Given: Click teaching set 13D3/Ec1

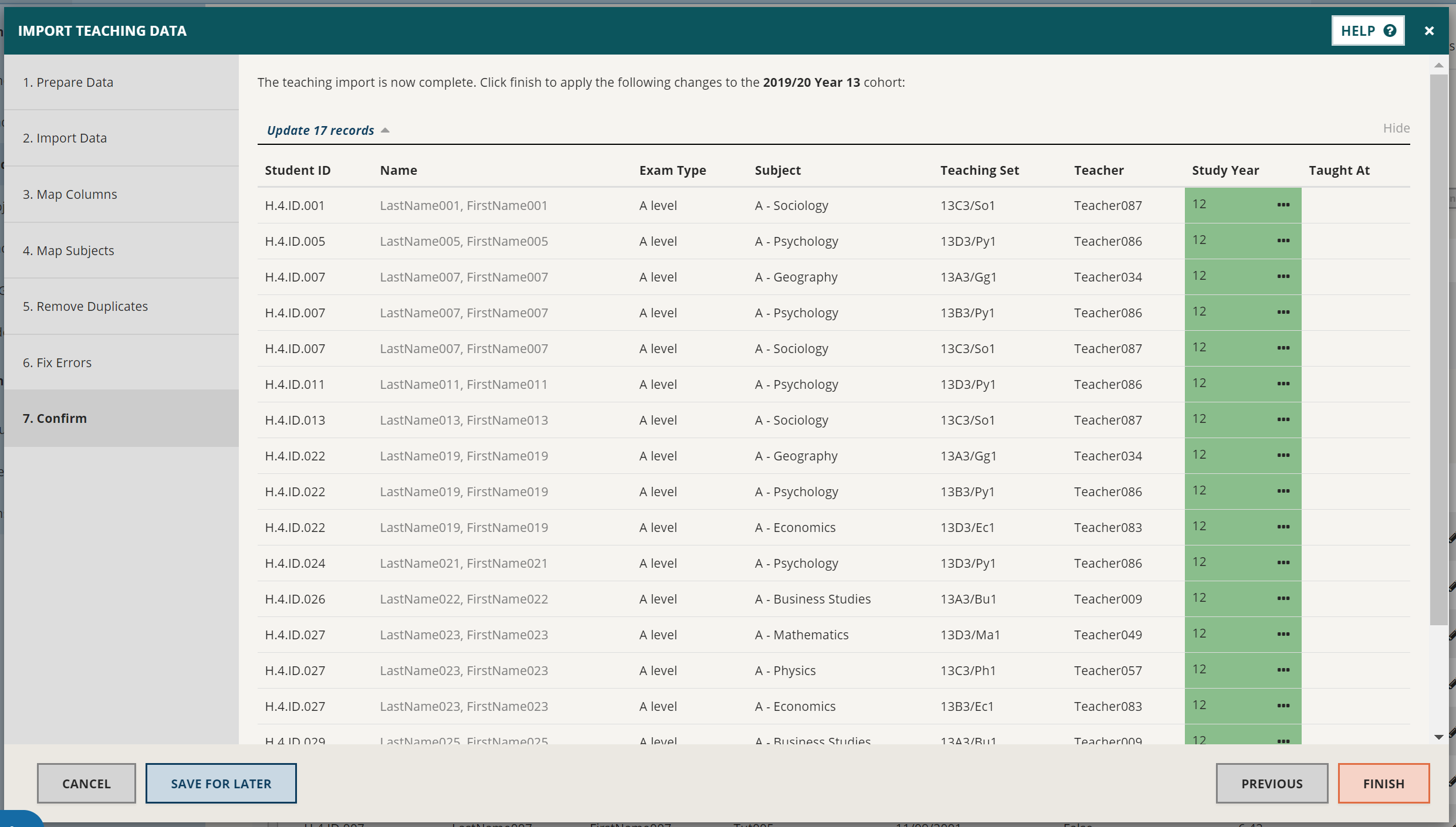Looking at the screenshot, I should click(967, 527).
